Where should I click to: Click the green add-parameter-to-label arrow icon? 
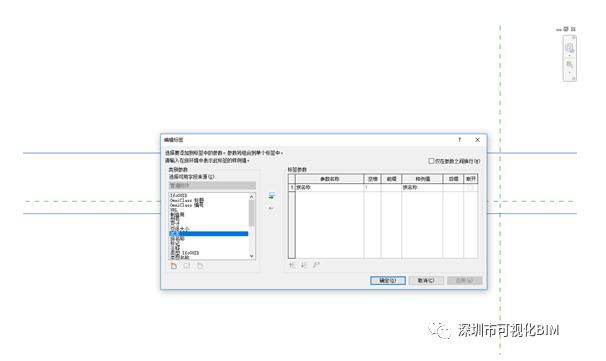pyautogui.click(x=272, y=196)
